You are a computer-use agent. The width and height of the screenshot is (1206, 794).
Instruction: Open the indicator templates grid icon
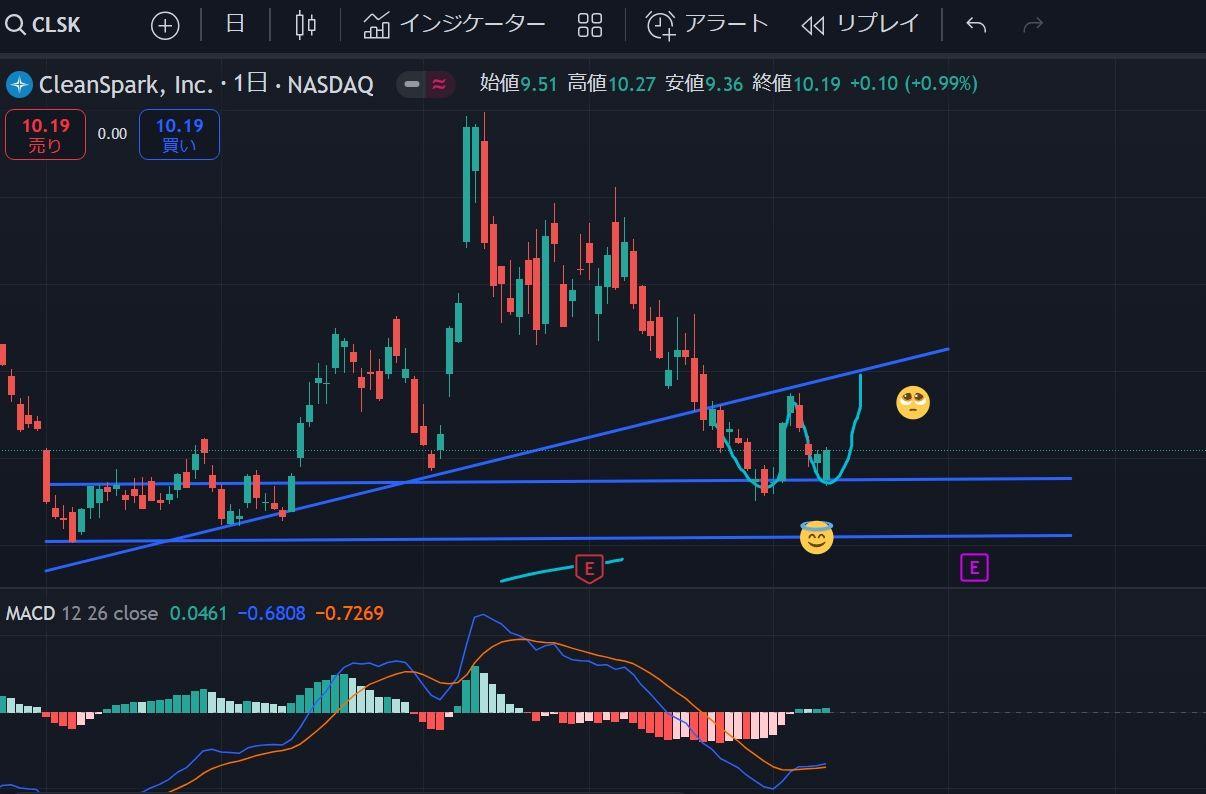[590, 25]
